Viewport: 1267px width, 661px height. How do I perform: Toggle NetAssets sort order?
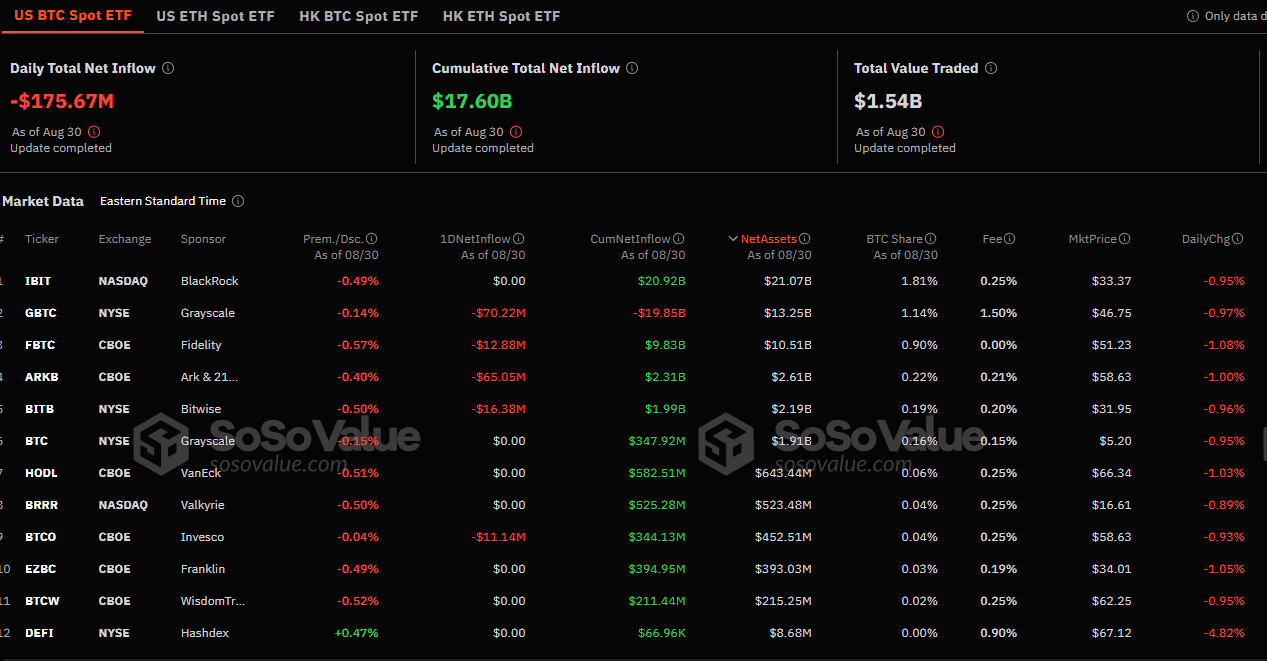768,238
